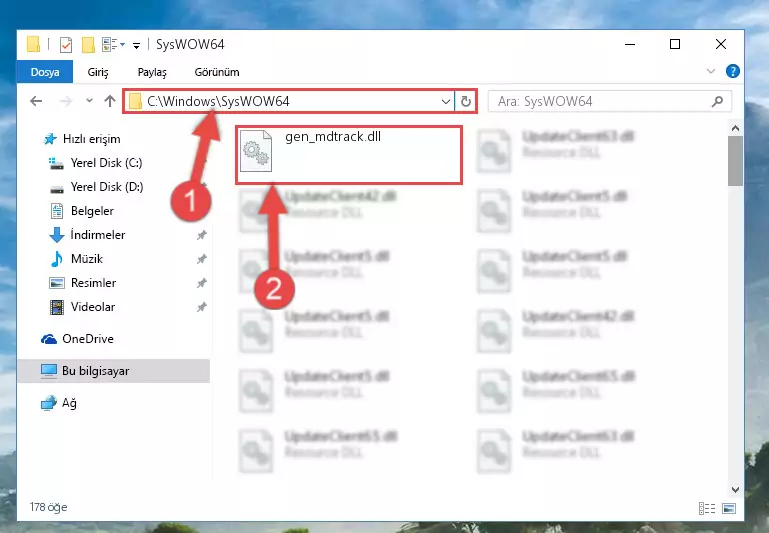The height and width of the screenshot is (533, 769).
Task: Open the Dosya ribbon tab
Action: point(45,72)
